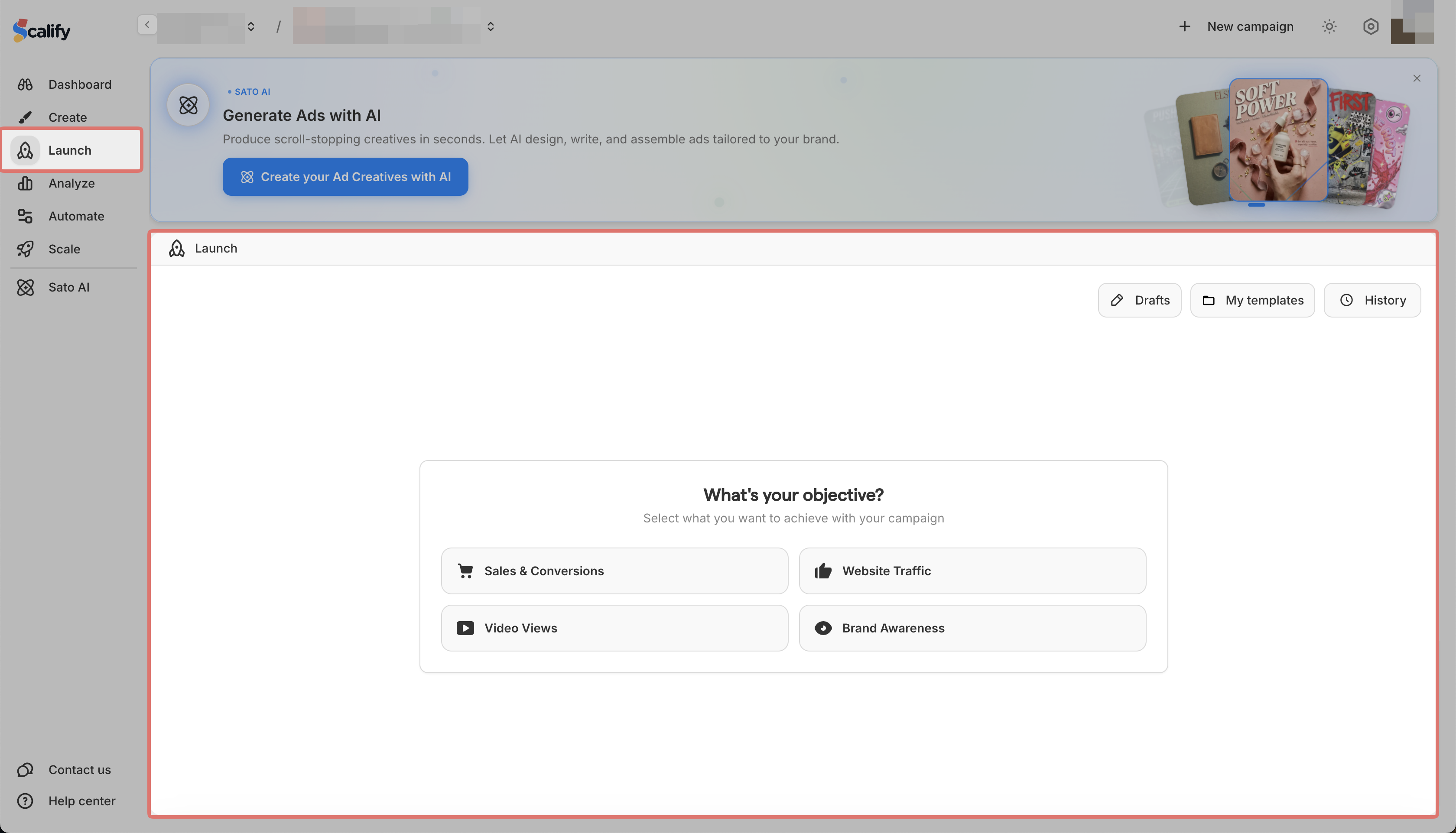Select the Create paintbrush icon
1456x833 pixels.
[x=25, y=117]
